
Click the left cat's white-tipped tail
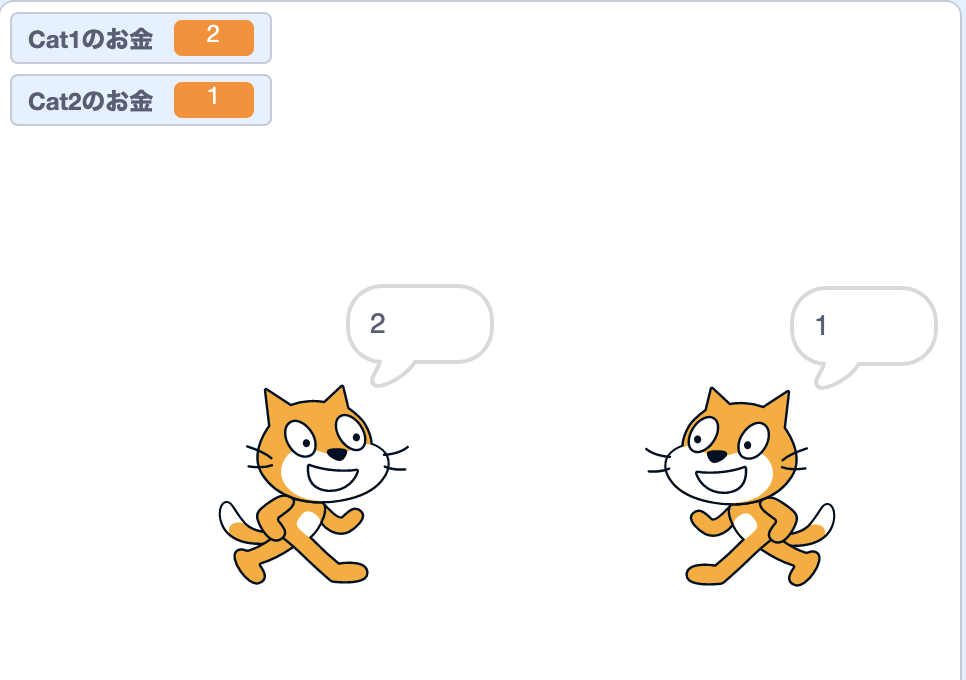pyautogui.click(x=240, y=524)
